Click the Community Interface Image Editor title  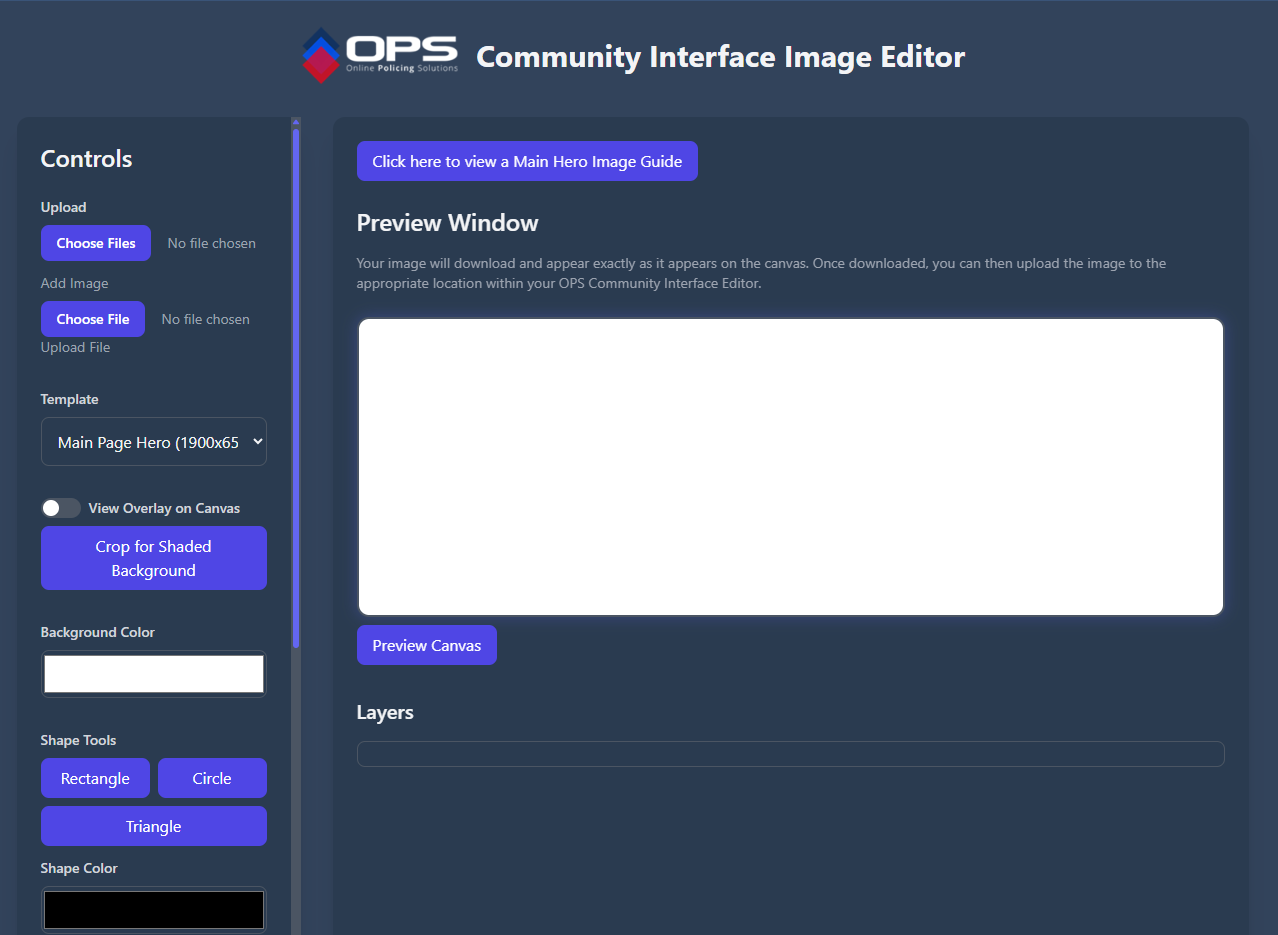[720, 57]
